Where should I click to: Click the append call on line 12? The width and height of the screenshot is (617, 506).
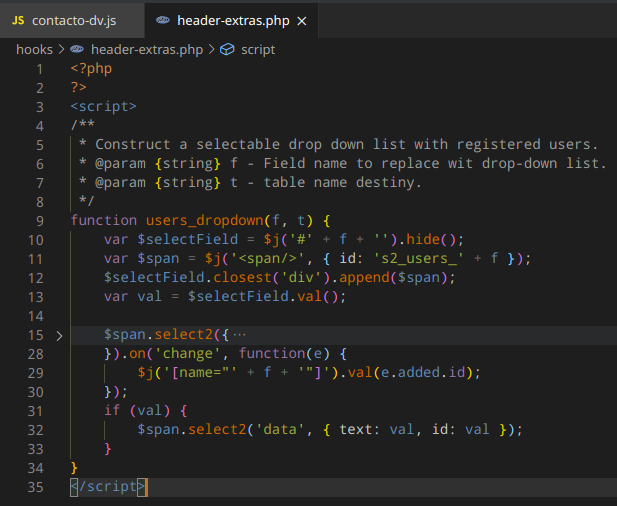click(364, 278)
